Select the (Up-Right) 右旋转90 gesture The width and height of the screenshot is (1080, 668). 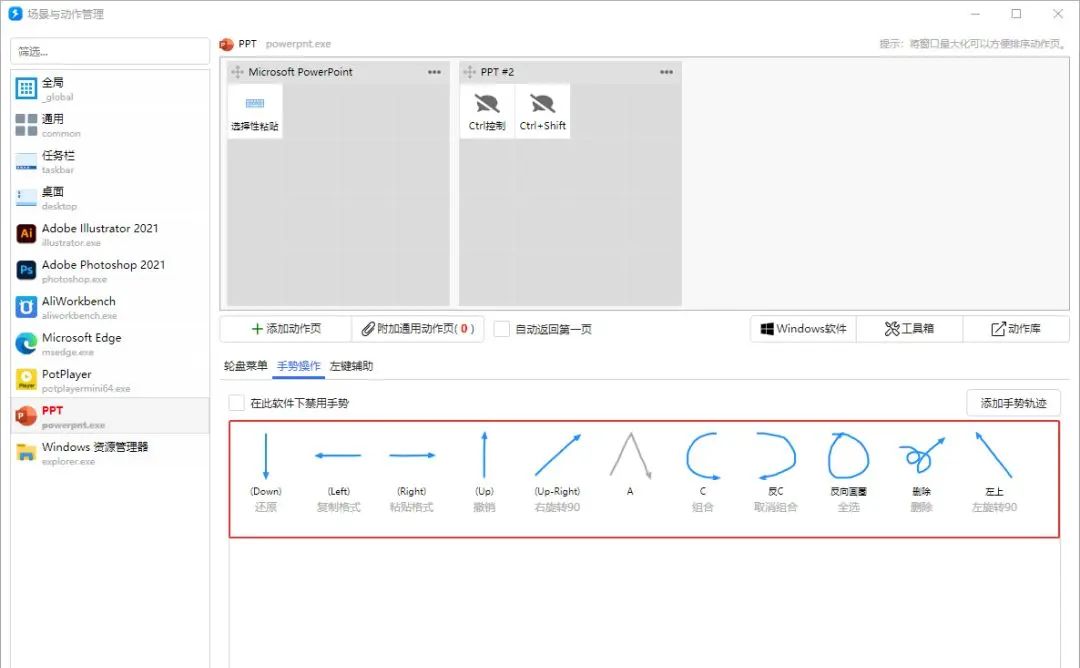coord(557,472)
